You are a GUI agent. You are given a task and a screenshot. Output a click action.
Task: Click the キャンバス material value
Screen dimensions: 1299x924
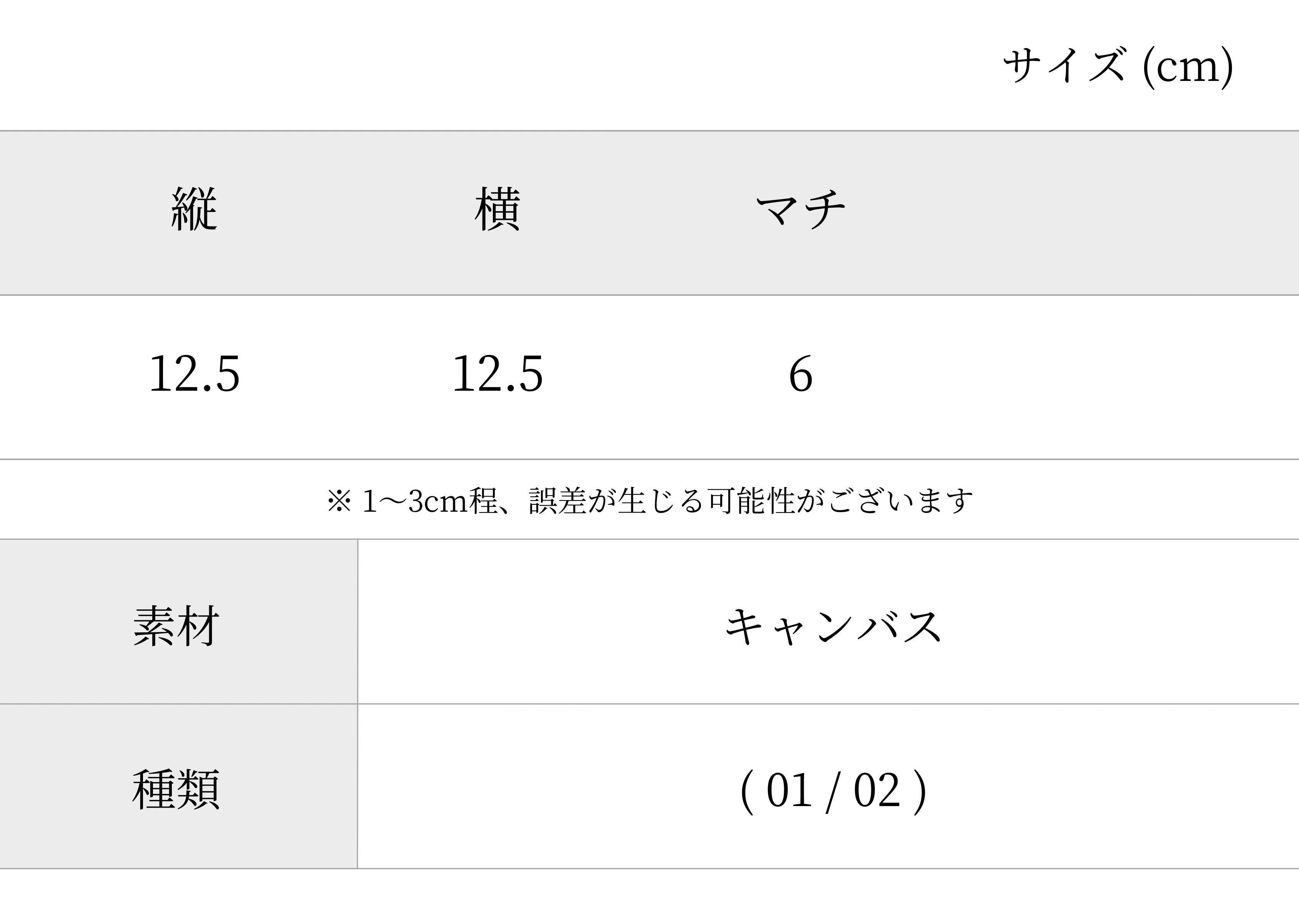point(834,627)
